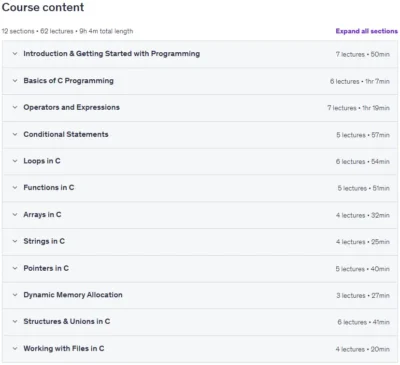Open the Introduction & Getting Started with Programming title
This screenshot has width=400, height=365.
coord(112,54)
